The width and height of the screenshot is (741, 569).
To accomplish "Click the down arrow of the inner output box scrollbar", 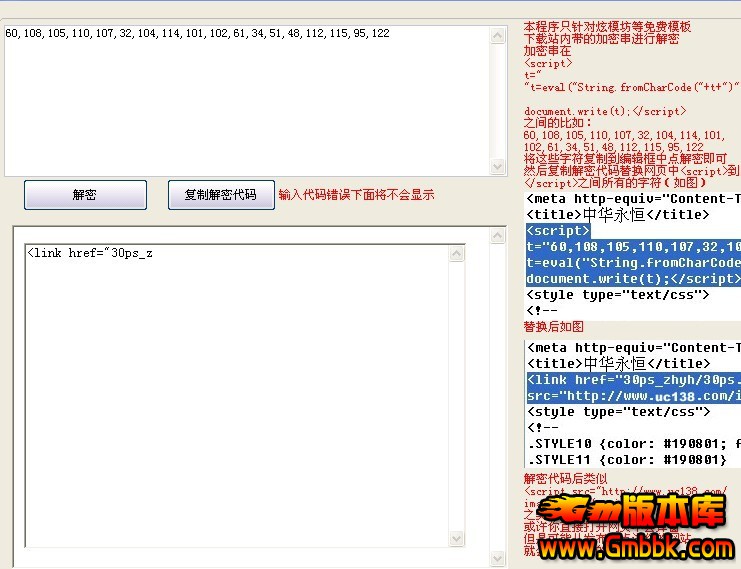I will [457, 538].
